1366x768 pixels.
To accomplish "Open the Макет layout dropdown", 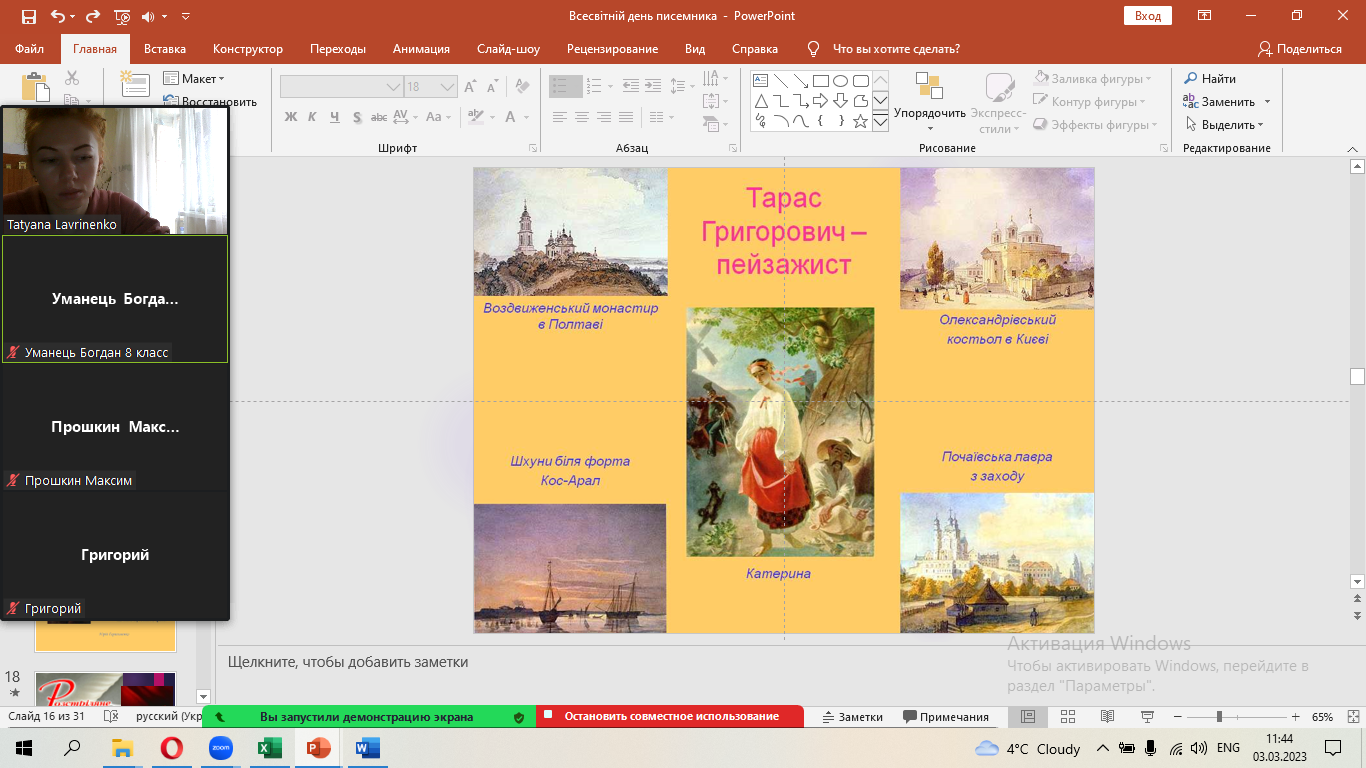I will (195, 79).
